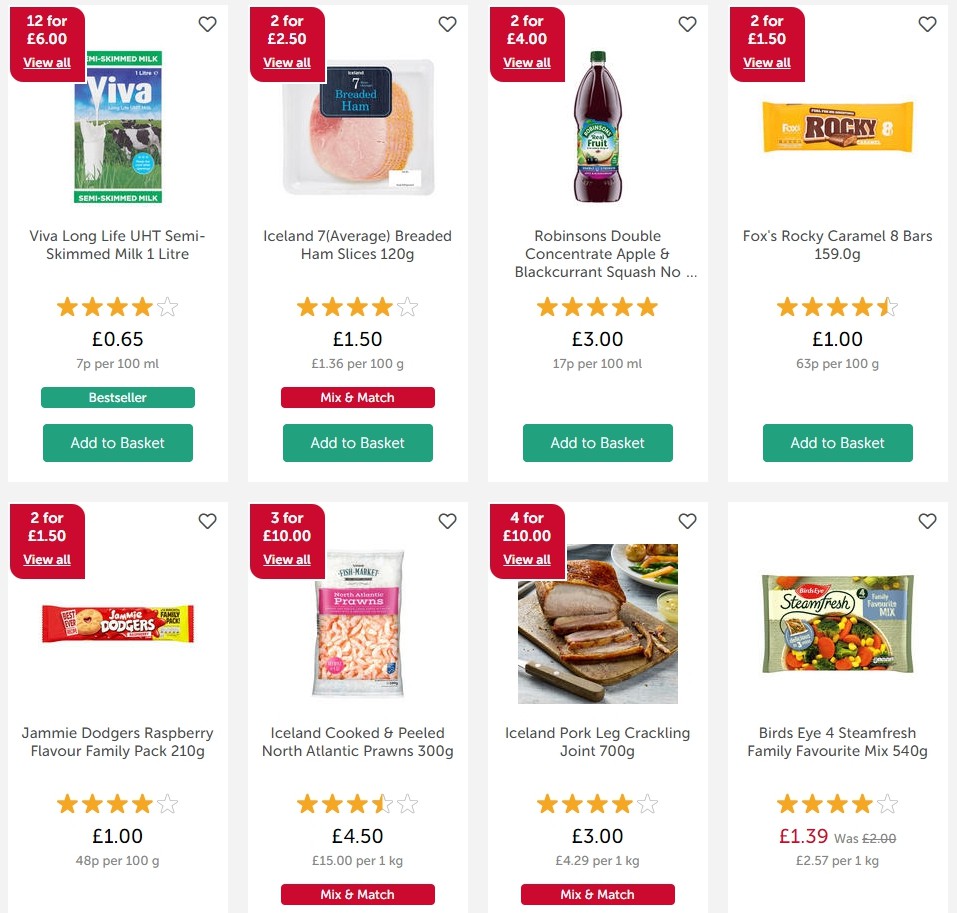Open 'View all' under 12 for £6.00
The height and width of the screenshot is (913, 957).
tap(47, 62)
